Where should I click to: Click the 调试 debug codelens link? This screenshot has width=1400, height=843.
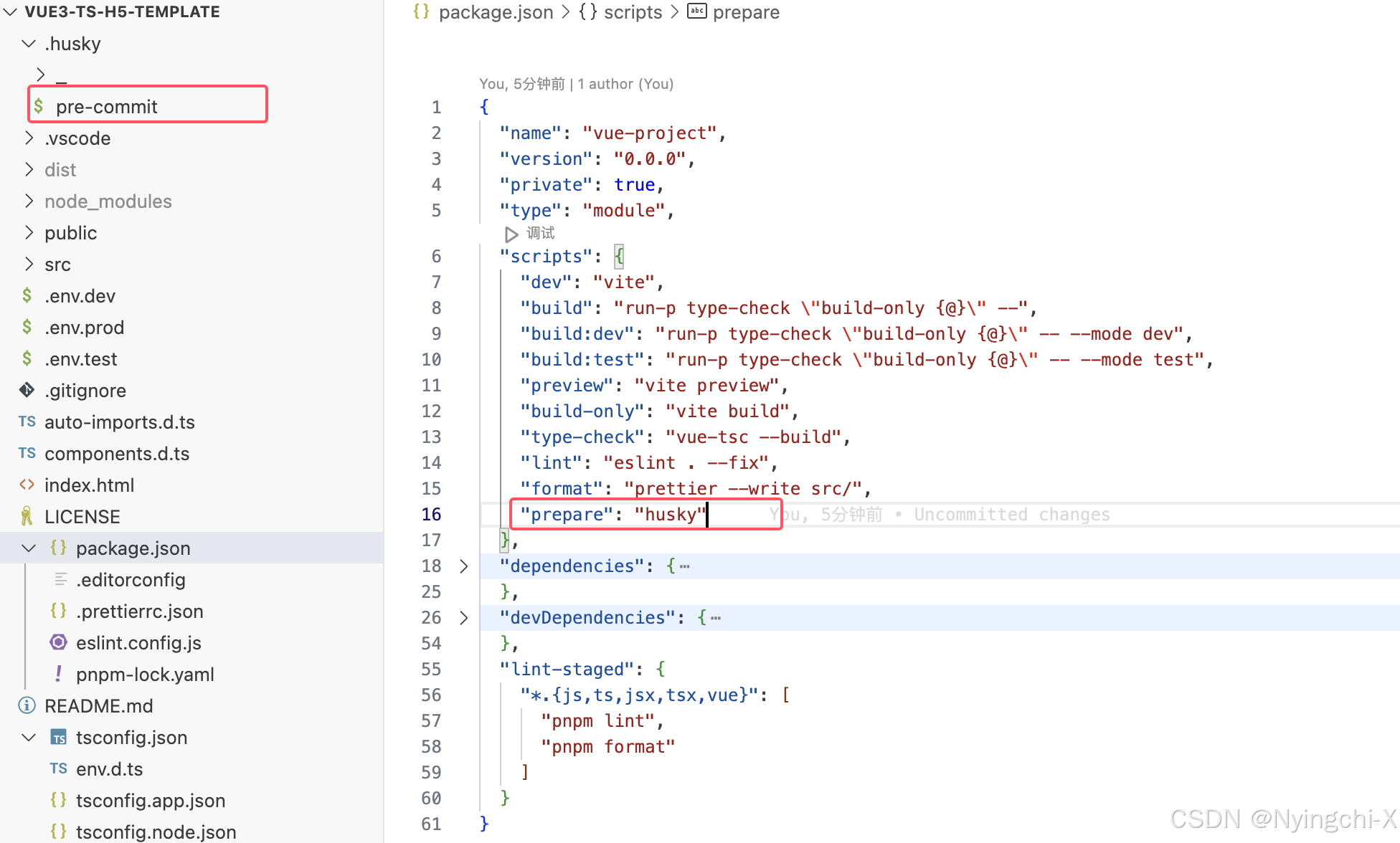(540, 234)
